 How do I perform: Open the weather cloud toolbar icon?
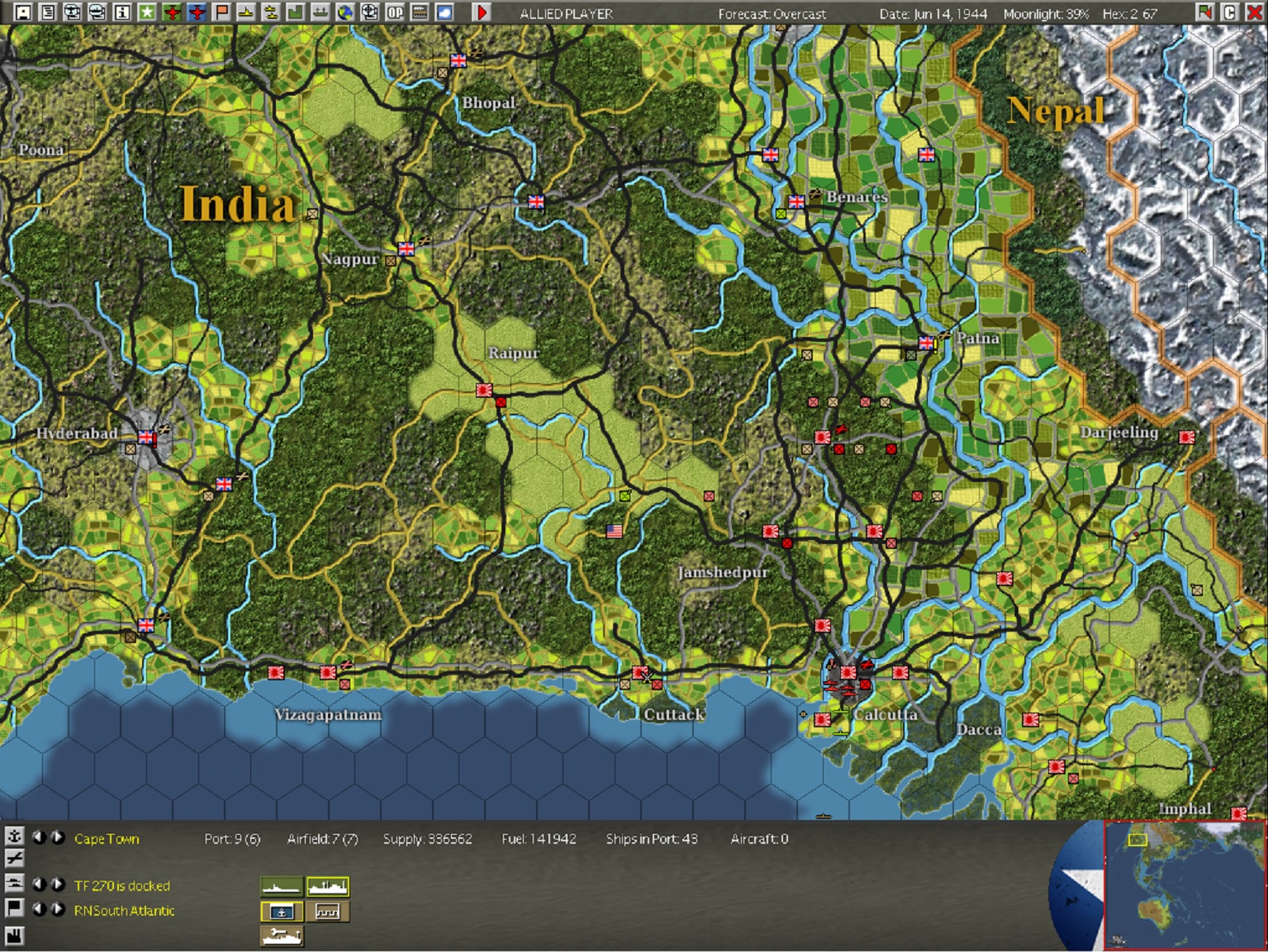(x=444, y=12)
